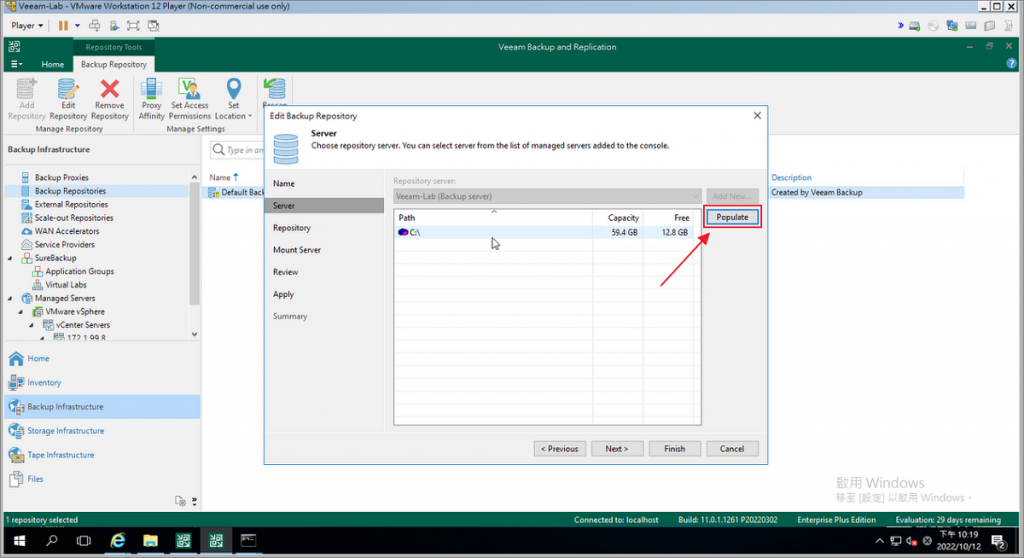Click the Veeam help question mark icon
Viewport: 1024px width, 558px height.
click(x=1012, y=63)
